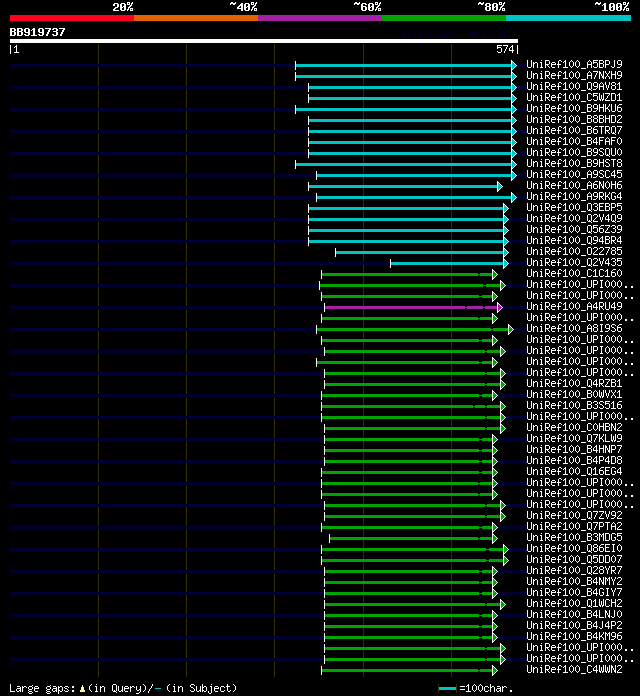
Task: Click the green alignment bar for C4WWN2
Action: (x=409, y=670)
